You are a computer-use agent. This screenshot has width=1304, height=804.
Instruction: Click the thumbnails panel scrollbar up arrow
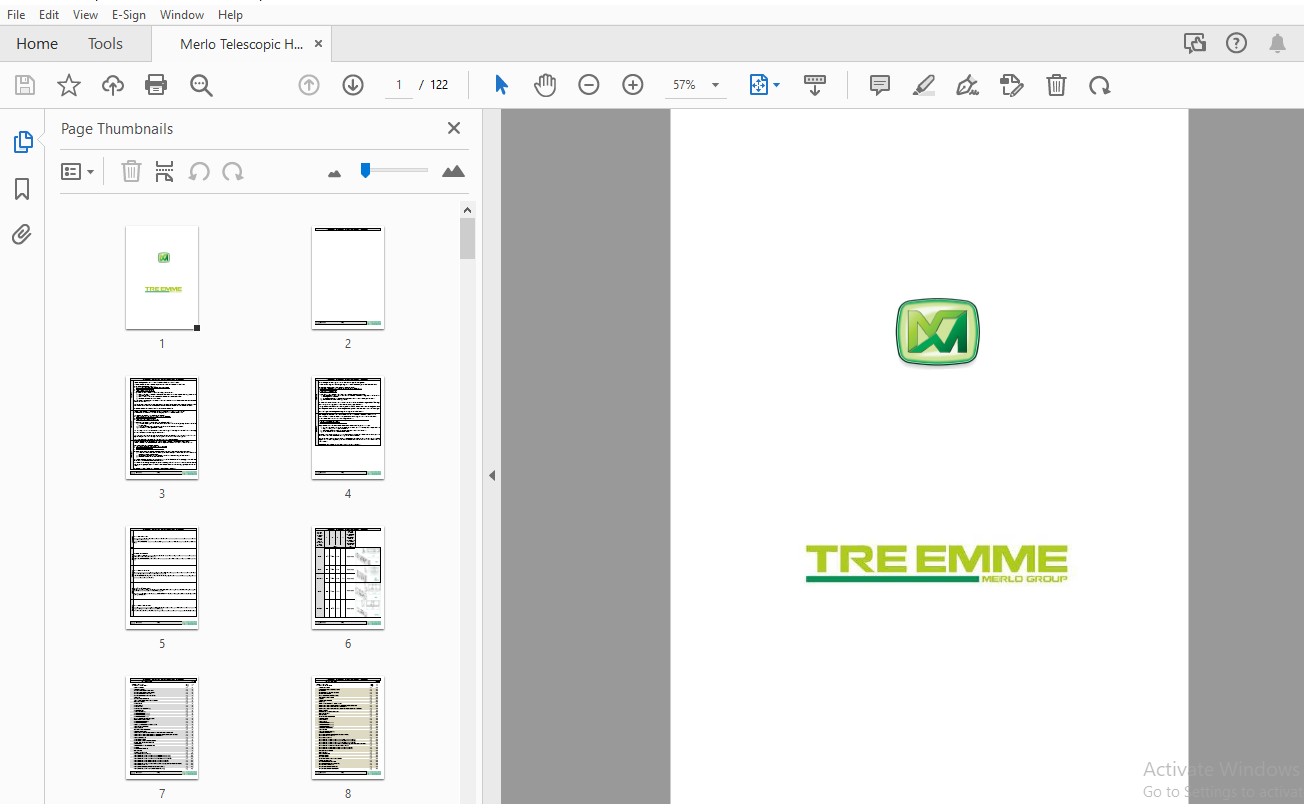tap(467, 210)
